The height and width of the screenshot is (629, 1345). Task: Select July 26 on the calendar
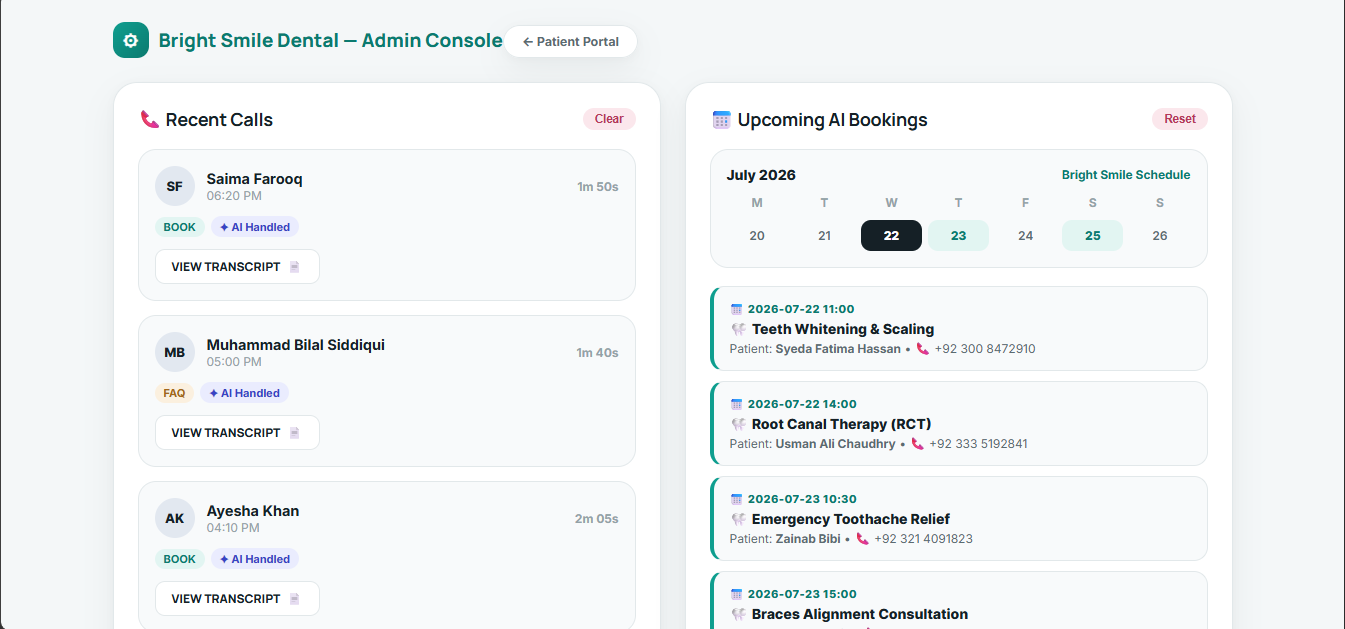tap(1160, 236)
